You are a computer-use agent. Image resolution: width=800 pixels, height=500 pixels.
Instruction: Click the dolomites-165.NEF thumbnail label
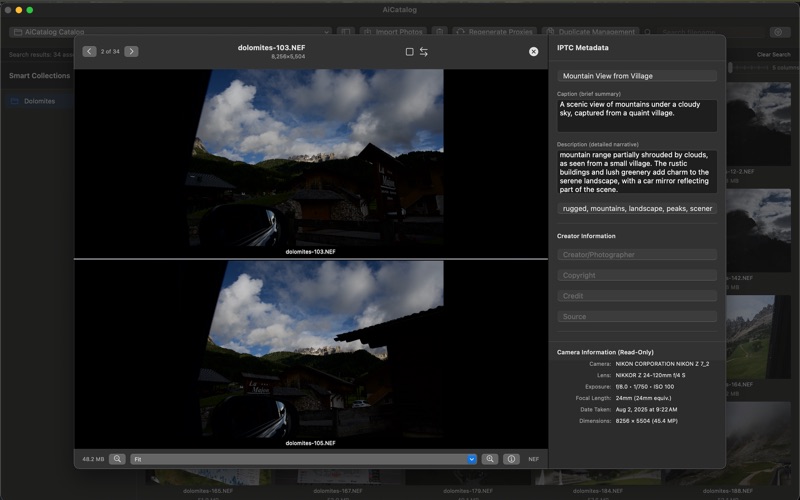(x=208, y=491)
